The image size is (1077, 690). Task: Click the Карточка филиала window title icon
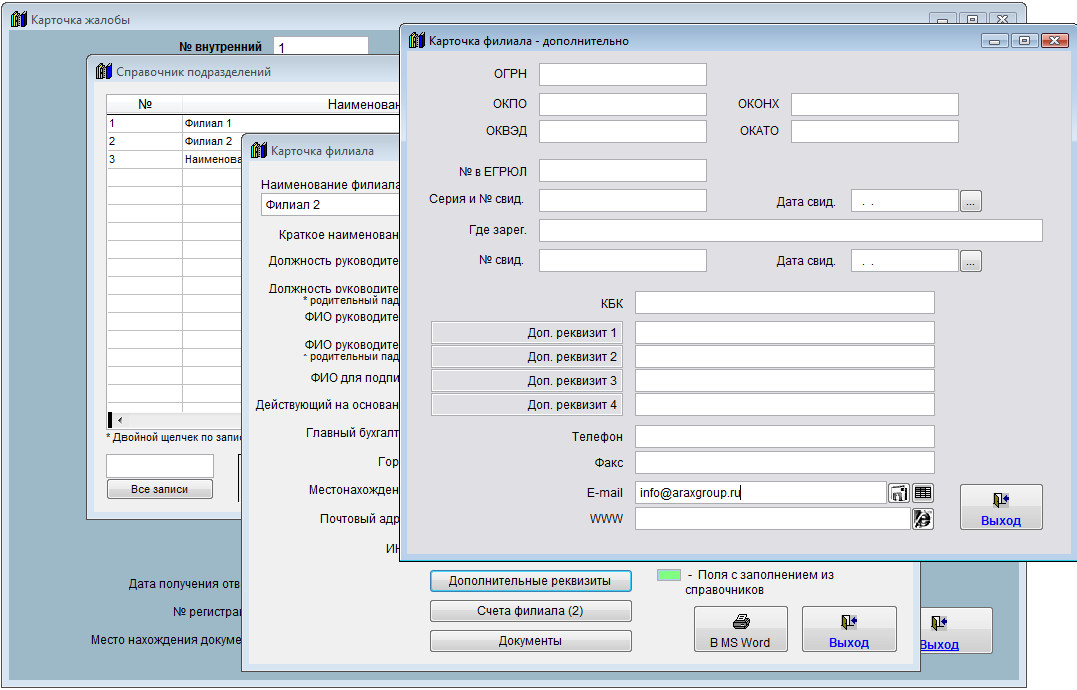pyautogui.click(x=258, y=150)
